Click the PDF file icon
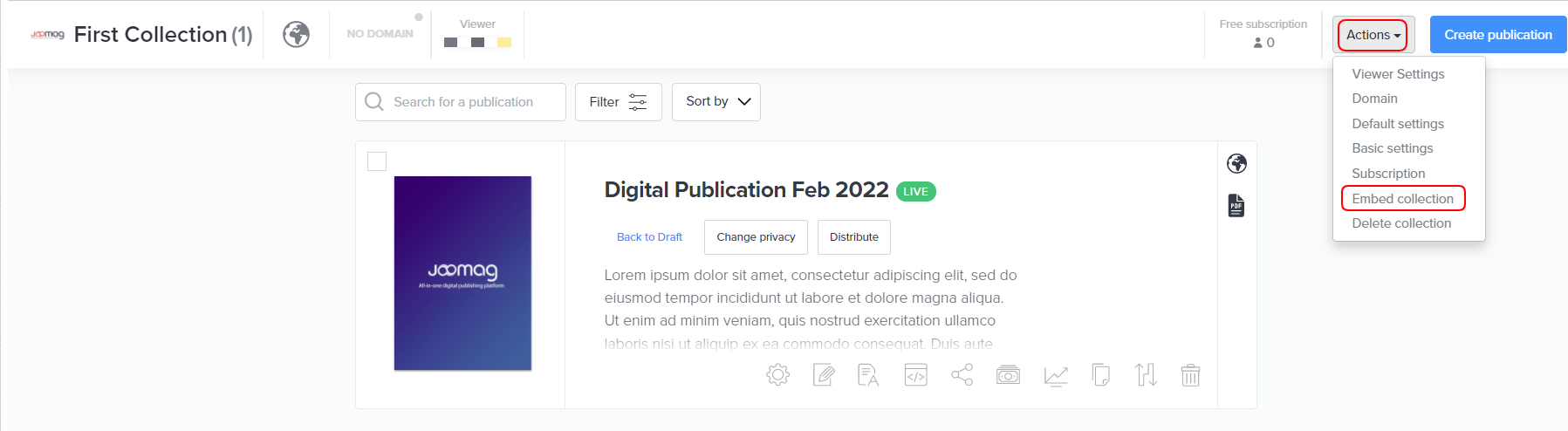The height and width of the screenshot is (431, 1568). coord(1236,206)
